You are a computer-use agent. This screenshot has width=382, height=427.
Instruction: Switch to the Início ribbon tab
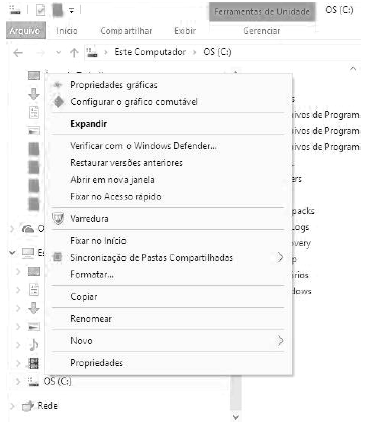(67, 31)
